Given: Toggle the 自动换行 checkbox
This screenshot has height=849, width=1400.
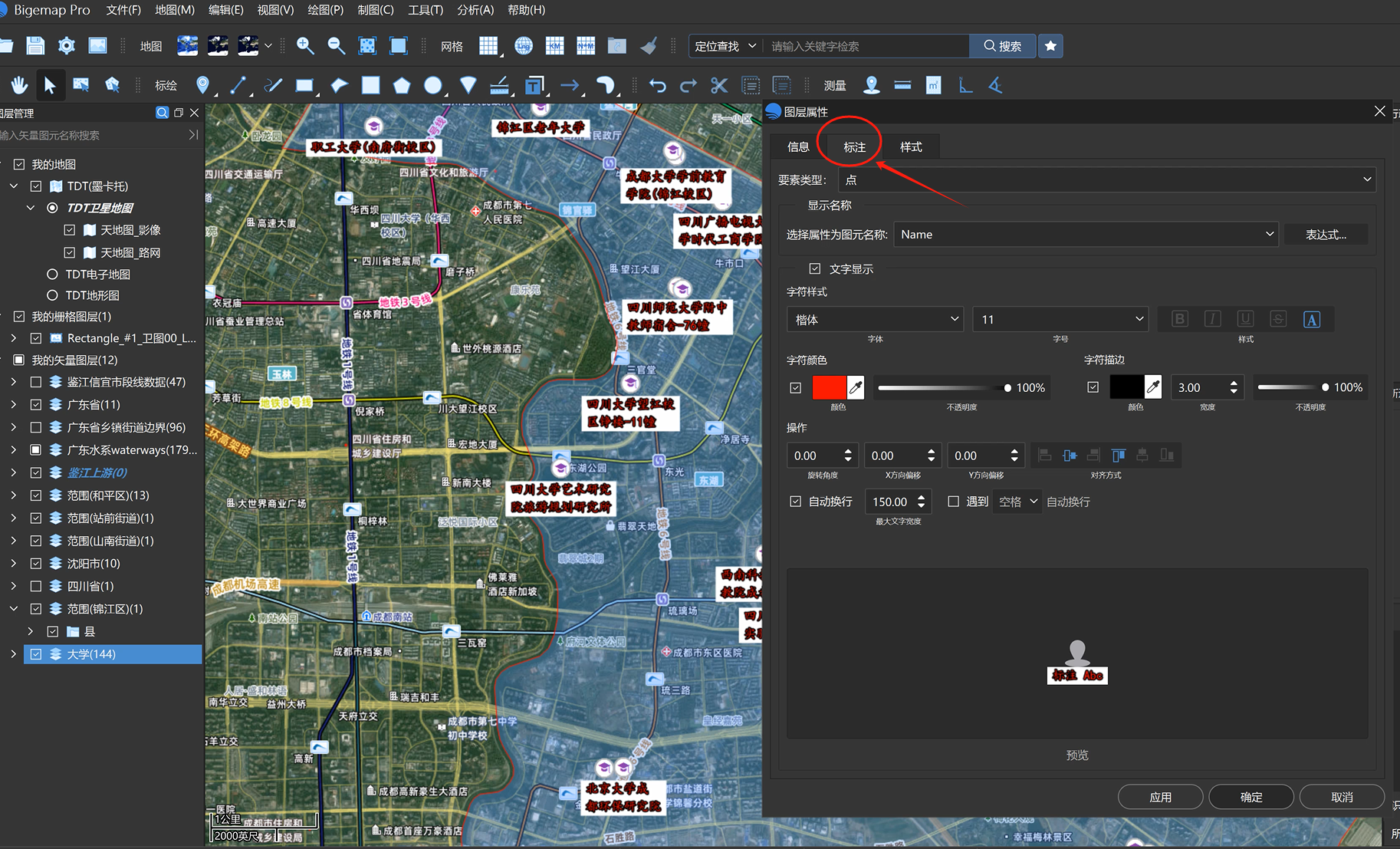Looking at the screenshot, I should (x=796, y=501).
